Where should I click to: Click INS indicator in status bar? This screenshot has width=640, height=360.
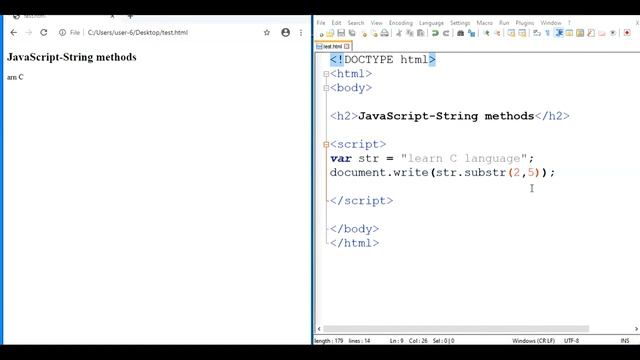(625, 340)
